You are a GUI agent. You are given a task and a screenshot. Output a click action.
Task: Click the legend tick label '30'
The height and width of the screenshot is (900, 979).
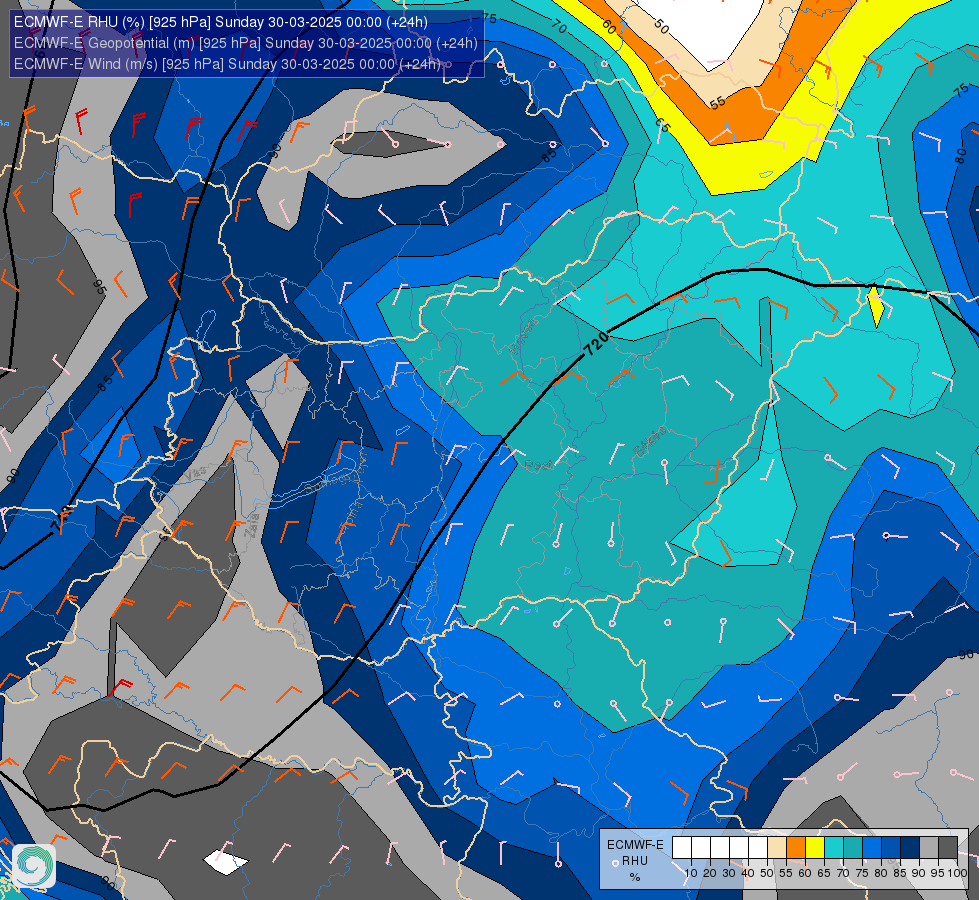[729, 873]
